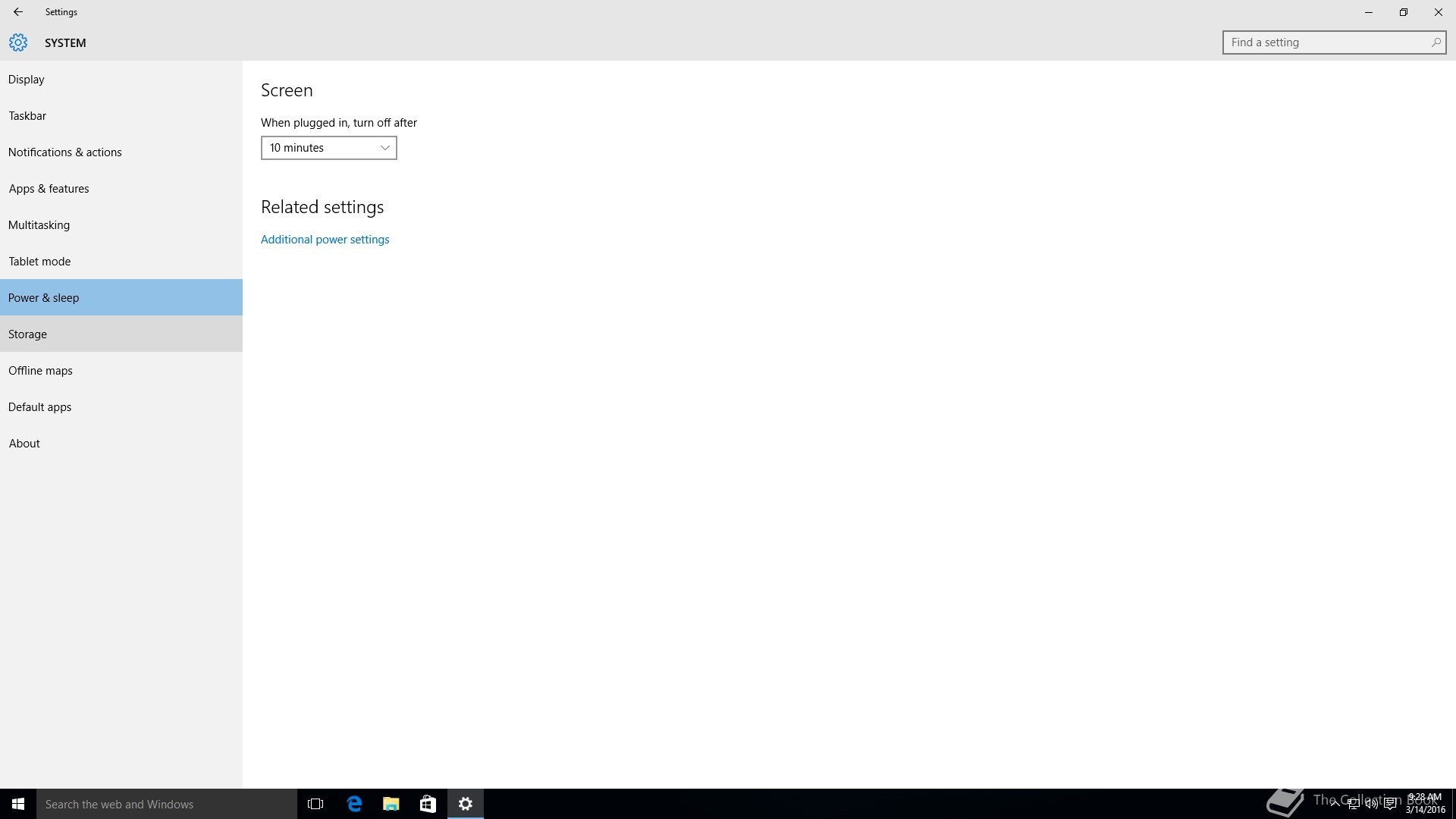Click the back arrow in Settings

[18, 12]
